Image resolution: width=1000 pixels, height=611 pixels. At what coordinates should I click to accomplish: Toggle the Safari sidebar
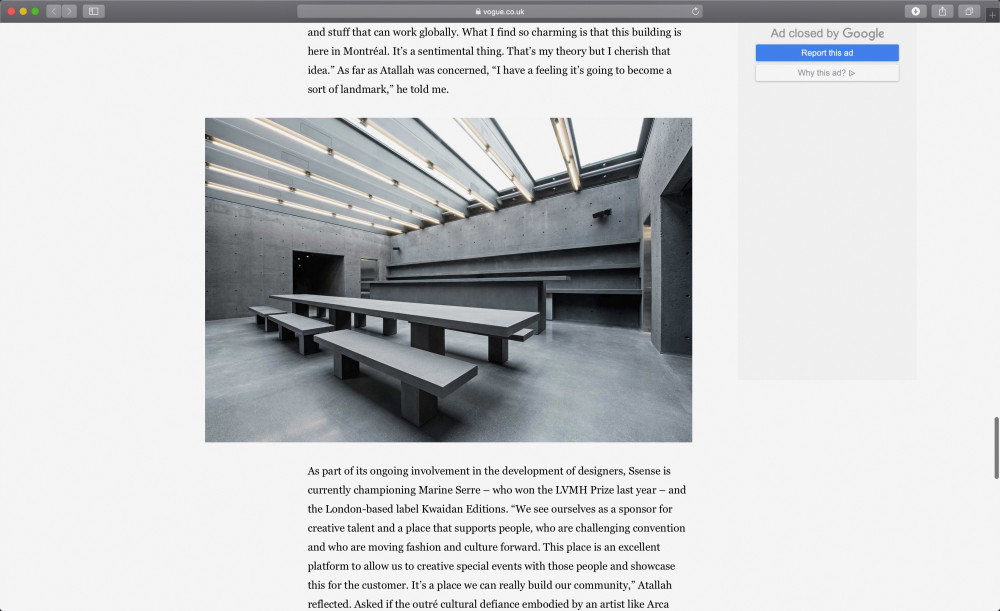coord(93,11)
